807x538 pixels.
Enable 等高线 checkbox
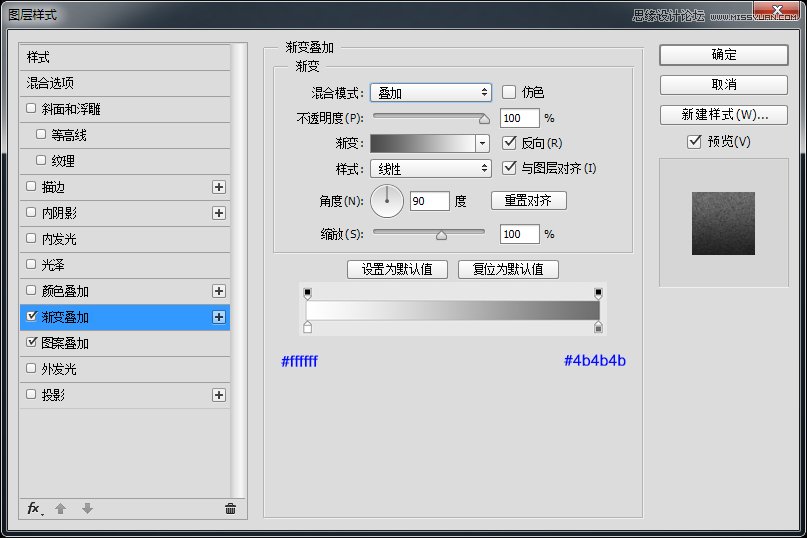coord(41,134)
